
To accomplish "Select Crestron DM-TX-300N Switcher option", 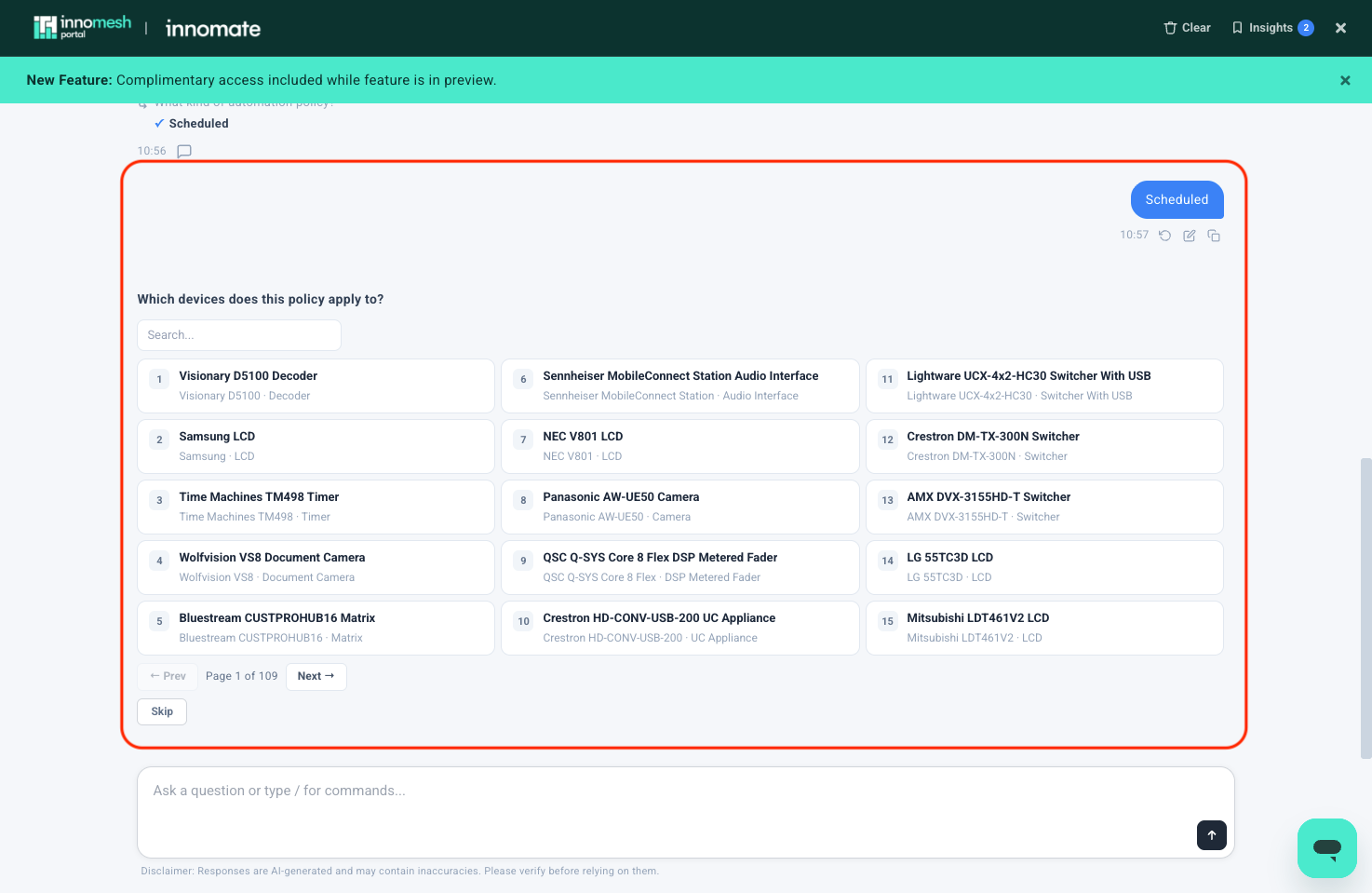I will tap(1044, 446).
